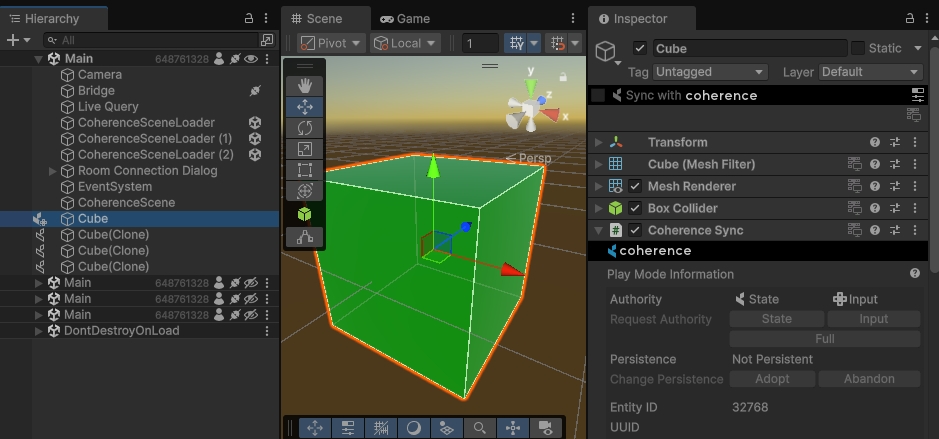This screenshot has height=439, width=939.
Task: Select the Rect Transform tool
Action: point(305,169)
